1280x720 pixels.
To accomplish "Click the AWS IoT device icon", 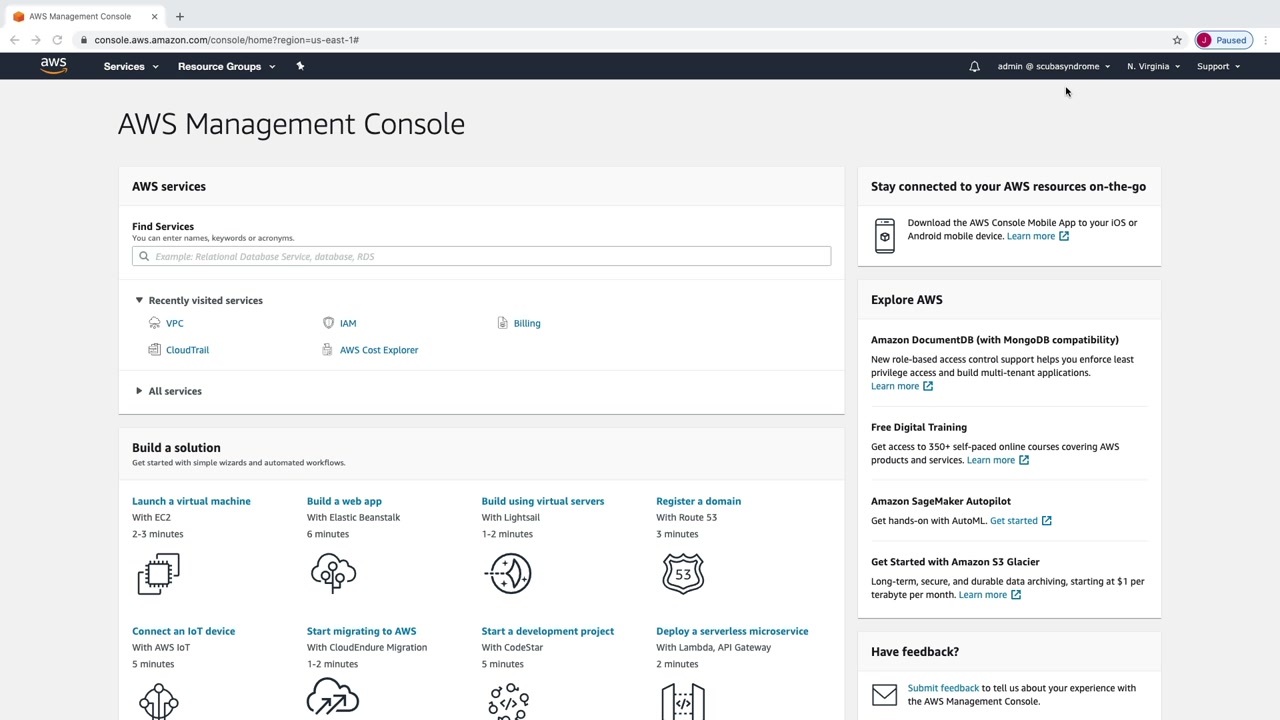I will pos(159,701).
